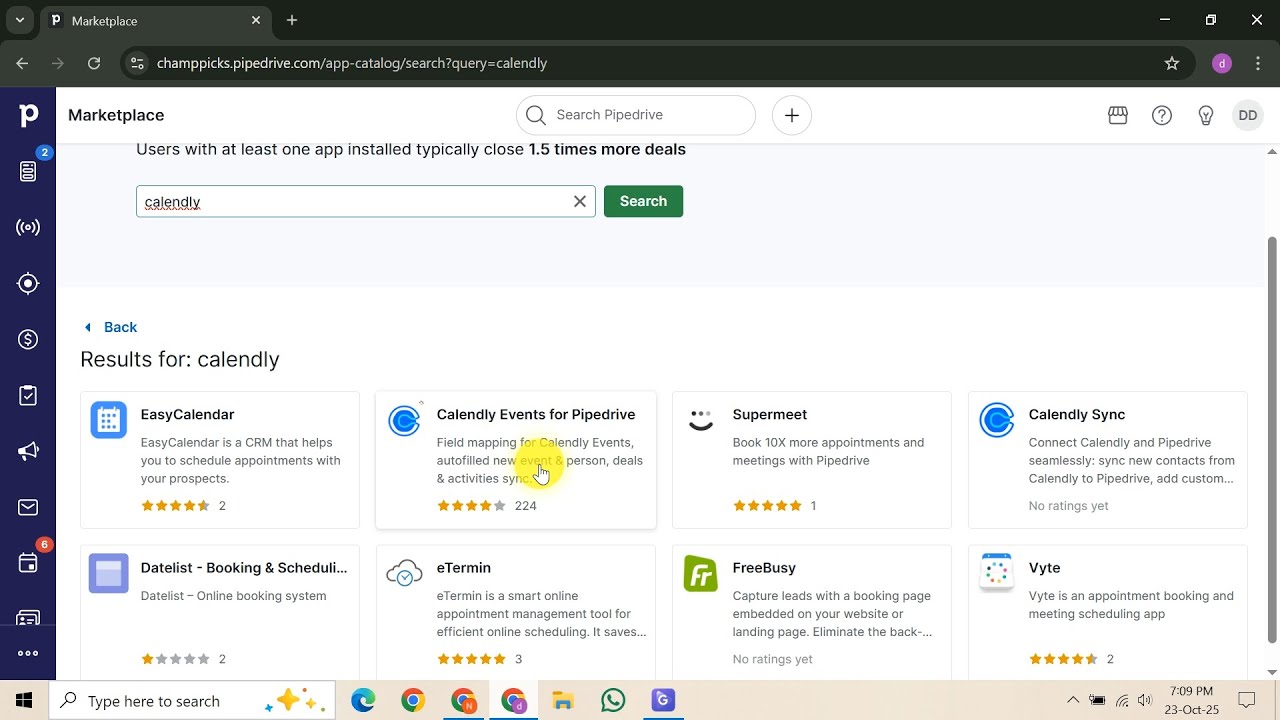Click the Pipedrive logo in the sidebar
Image resolution: width=1280 pixels, height=720 pixels.
pyautogui.click(x=28, y=115)
